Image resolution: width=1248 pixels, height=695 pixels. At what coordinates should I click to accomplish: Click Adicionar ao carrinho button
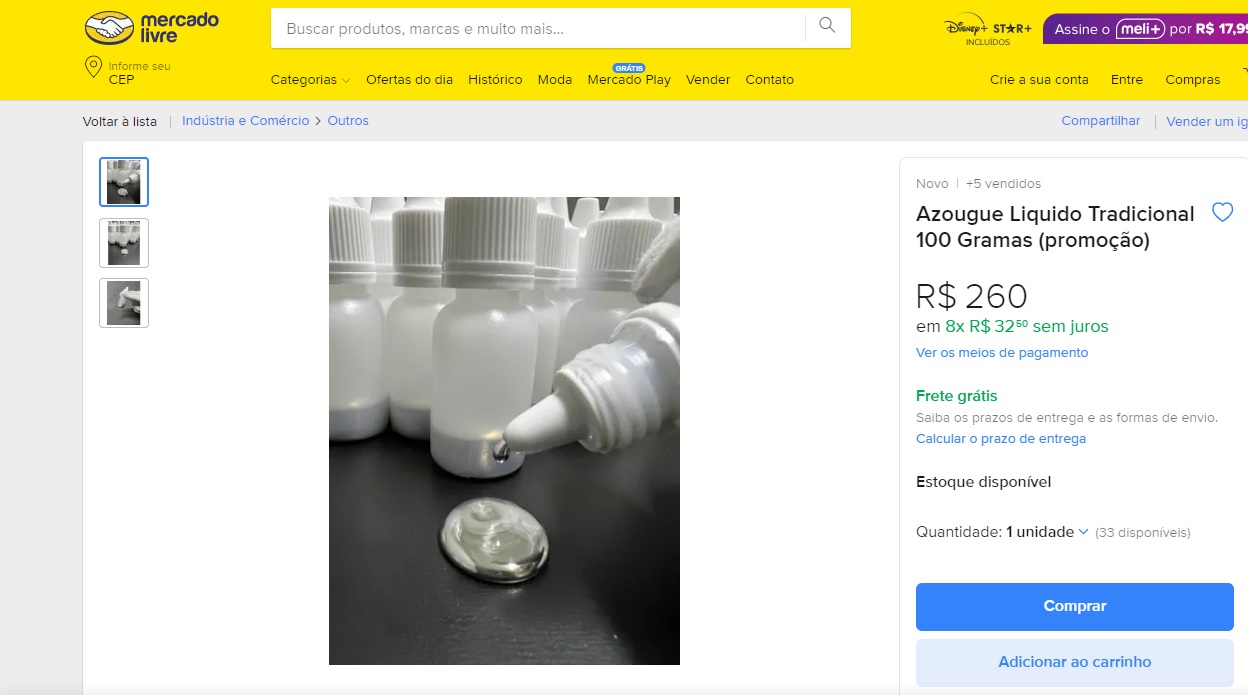[x=1075, y=662]
